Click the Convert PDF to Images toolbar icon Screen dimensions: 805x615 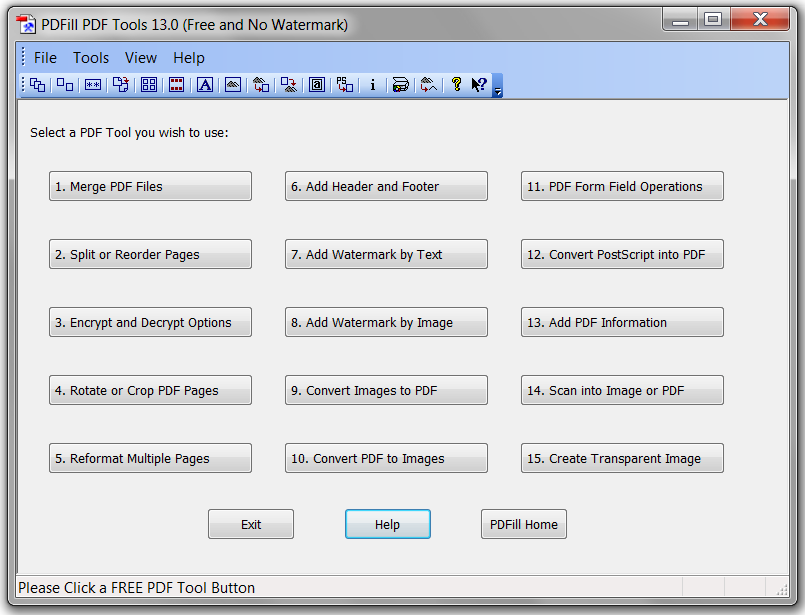point(289,85)
